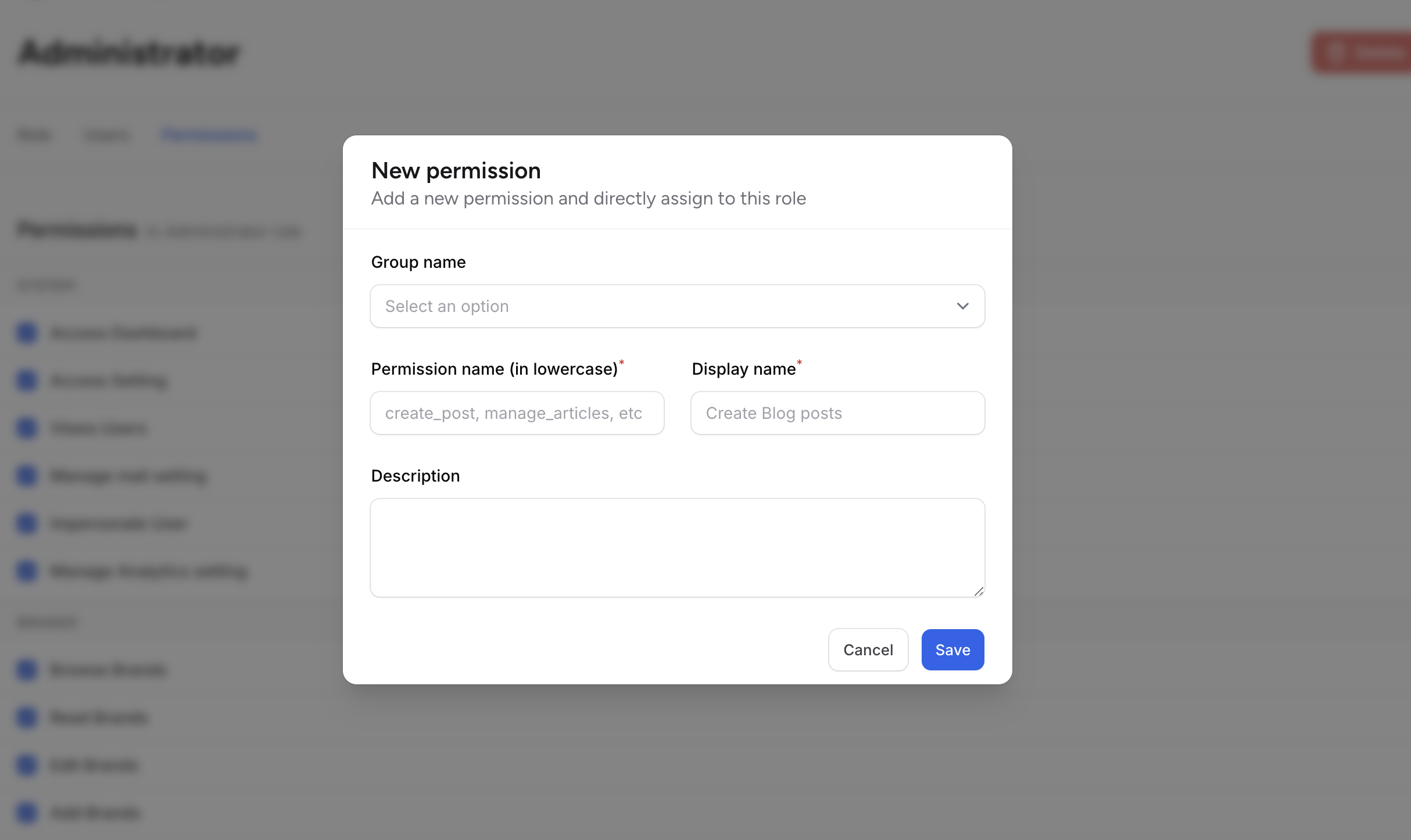The image size is (1411, 840).
Task: Click Cancel to dismiss the dialog
Action: (x=868, y=649)
